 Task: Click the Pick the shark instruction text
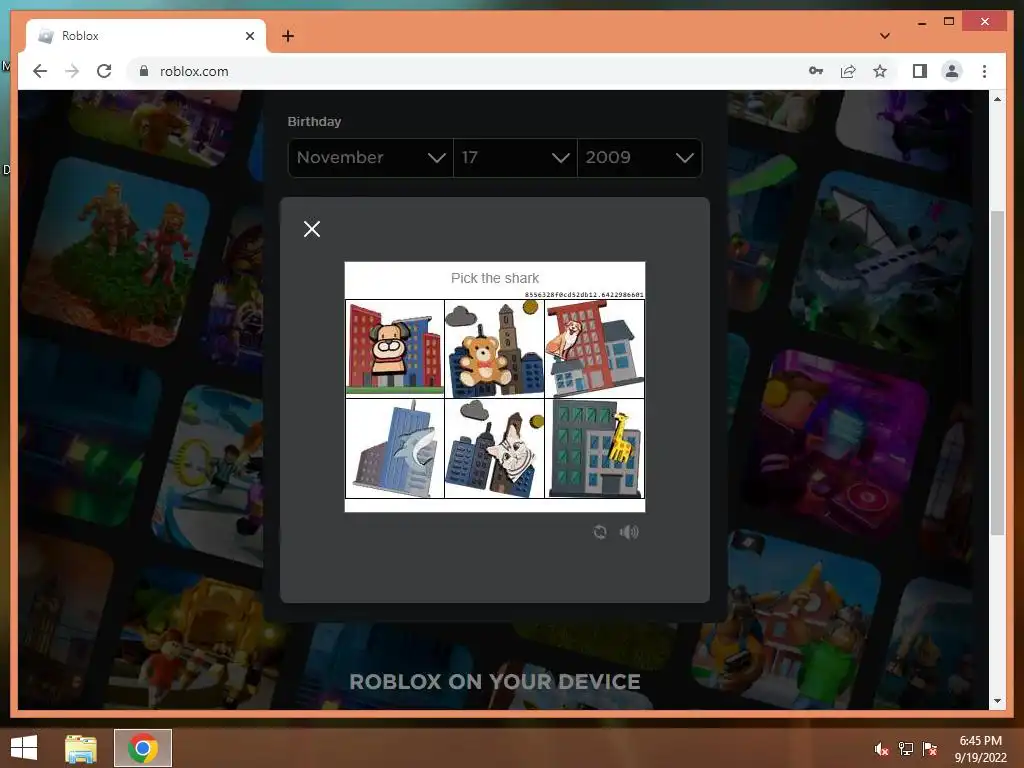(494, 278)
